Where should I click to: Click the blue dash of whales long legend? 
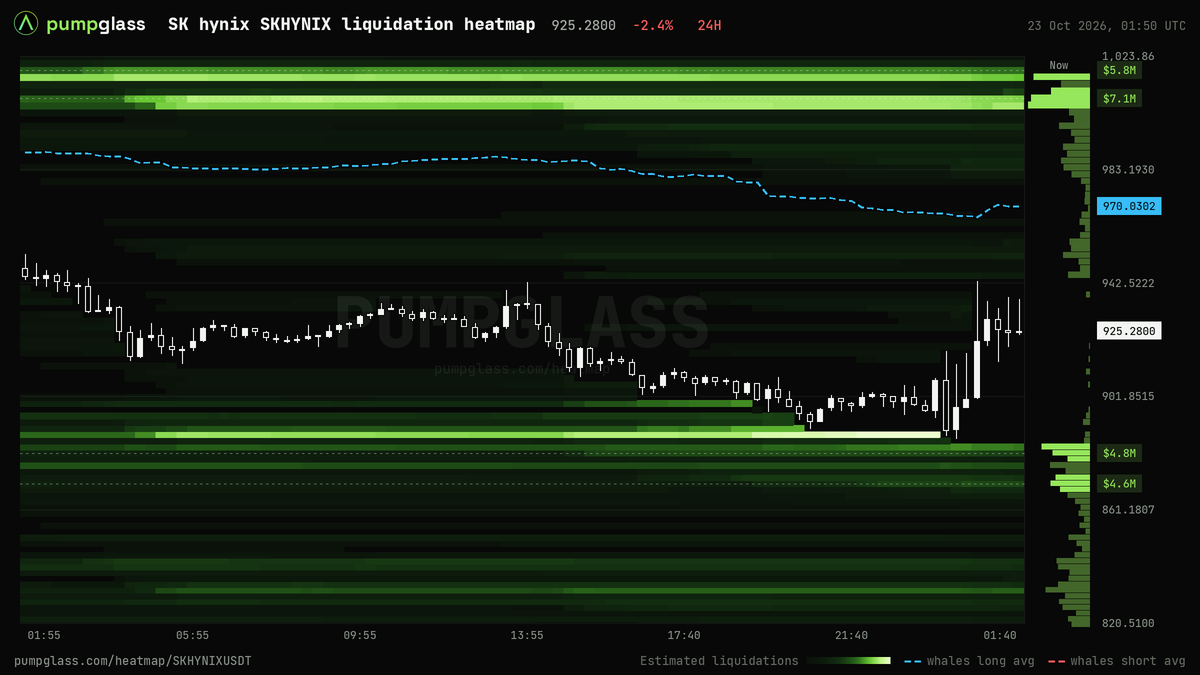pos(912,661)
